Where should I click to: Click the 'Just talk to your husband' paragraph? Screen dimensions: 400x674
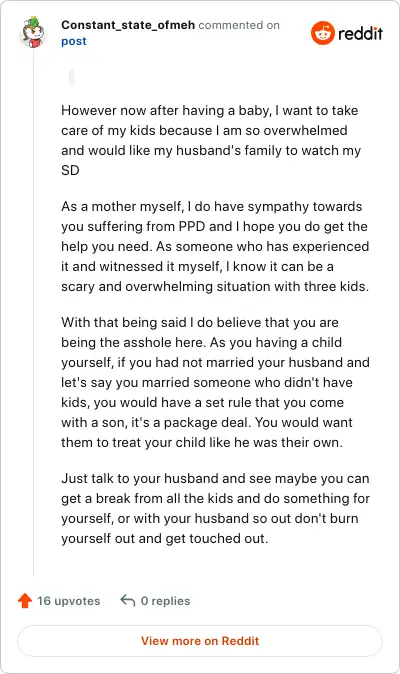point(215,508)
